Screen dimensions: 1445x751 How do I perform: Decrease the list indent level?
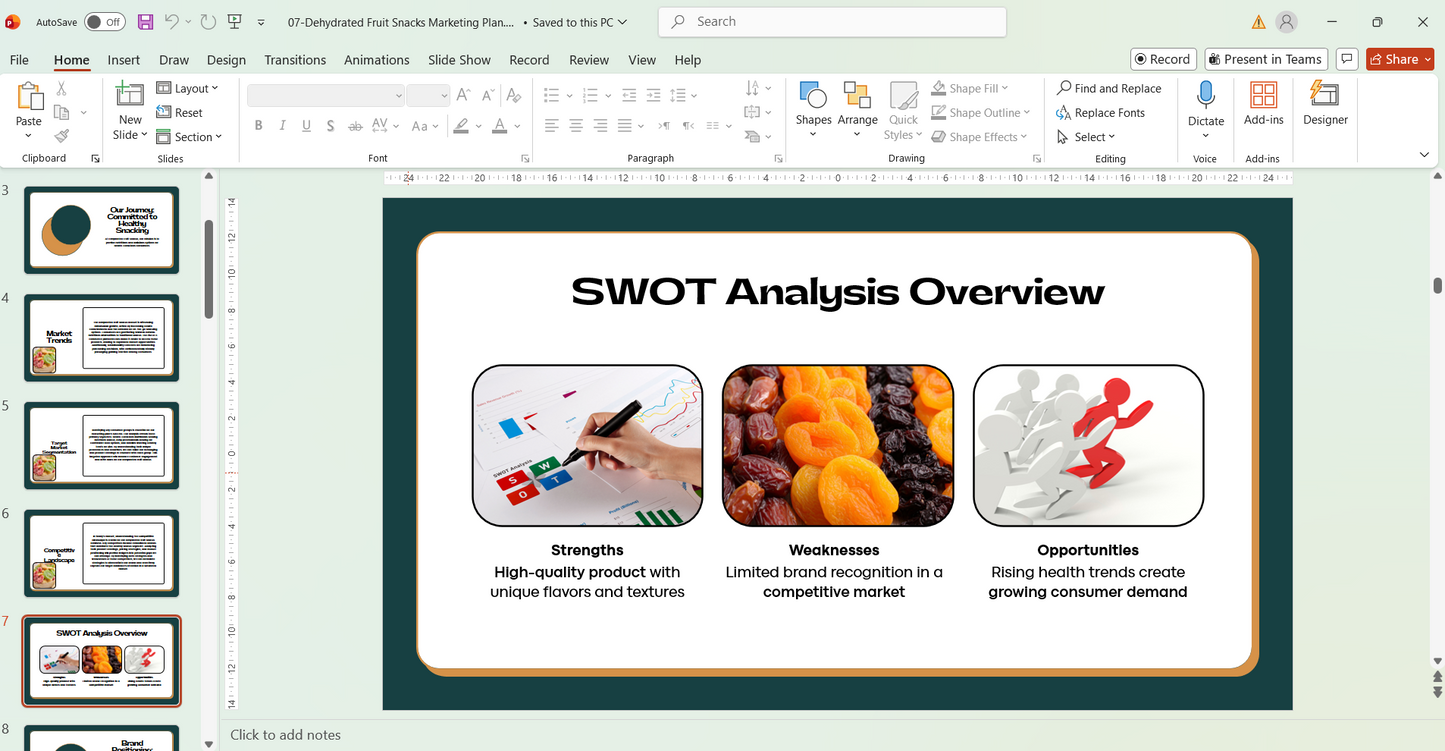[628, 96]
